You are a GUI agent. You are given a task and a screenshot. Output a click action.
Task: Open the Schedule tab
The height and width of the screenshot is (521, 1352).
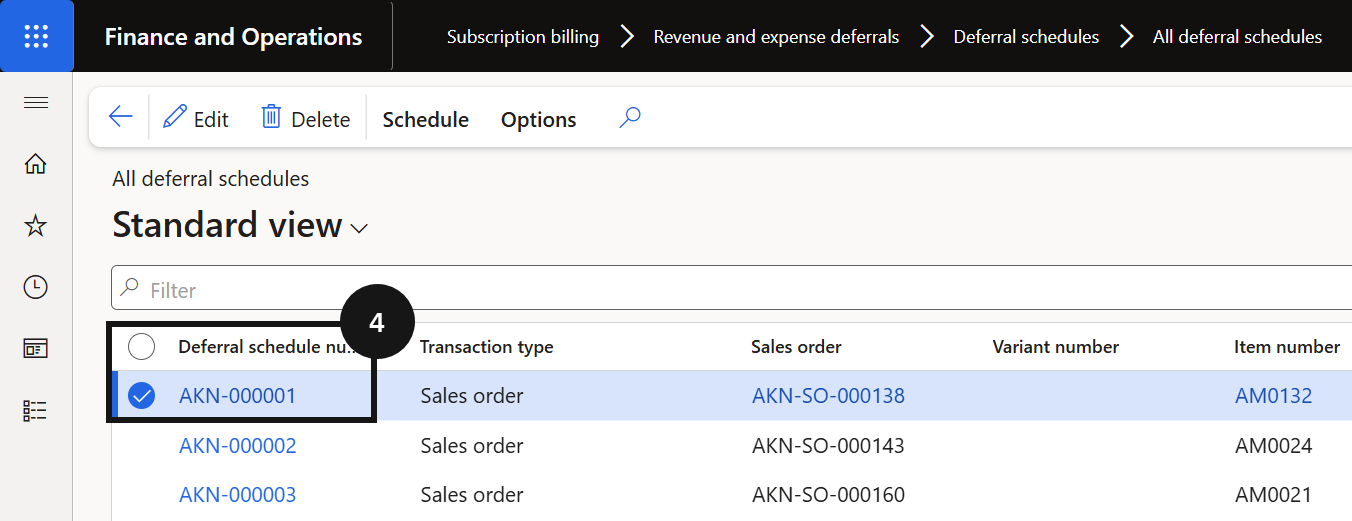point(426,119)
